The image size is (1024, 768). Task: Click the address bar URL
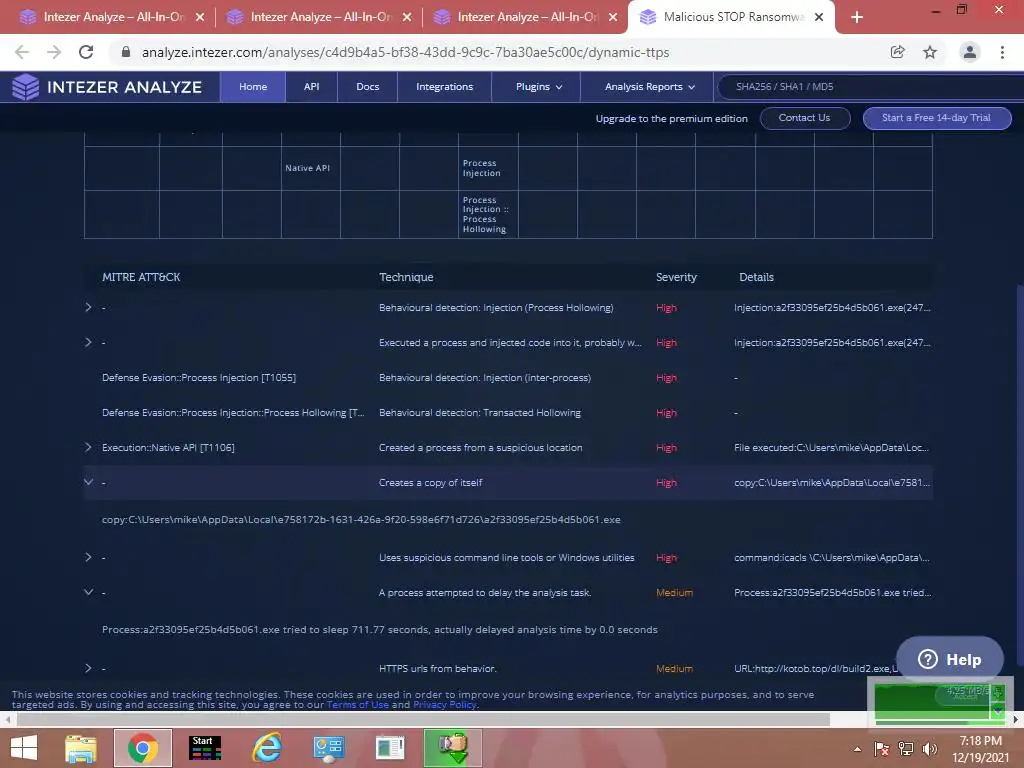(x=405, y=52)
